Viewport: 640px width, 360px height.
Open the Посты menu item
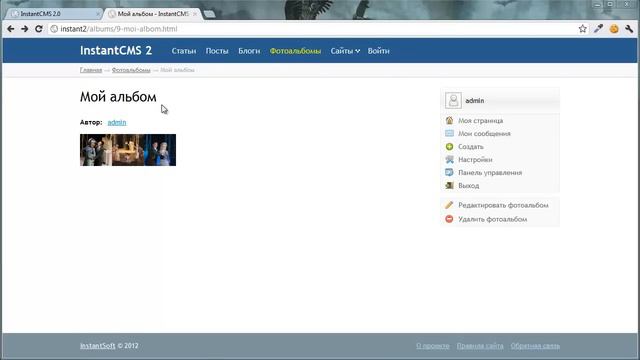[x=217, y=51]
